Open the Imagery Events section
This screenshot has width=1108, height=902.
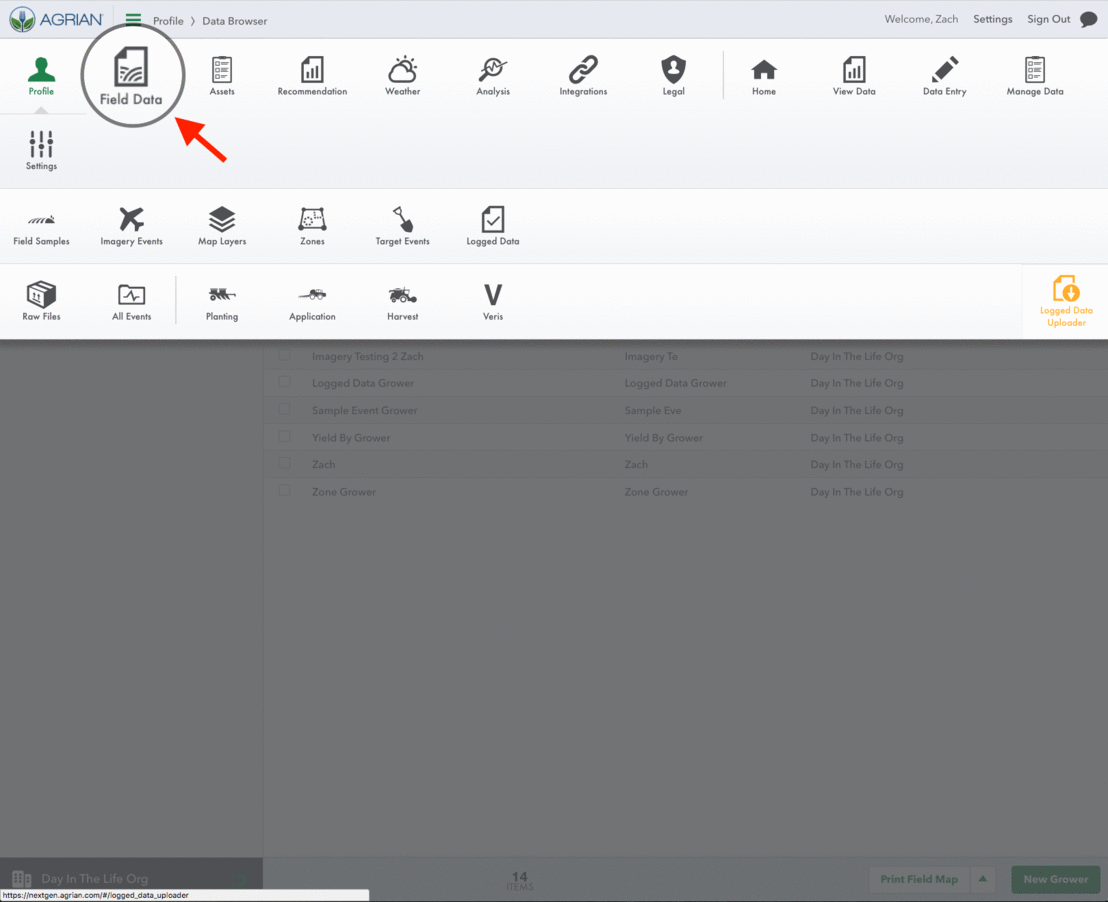tap(131, 225)
